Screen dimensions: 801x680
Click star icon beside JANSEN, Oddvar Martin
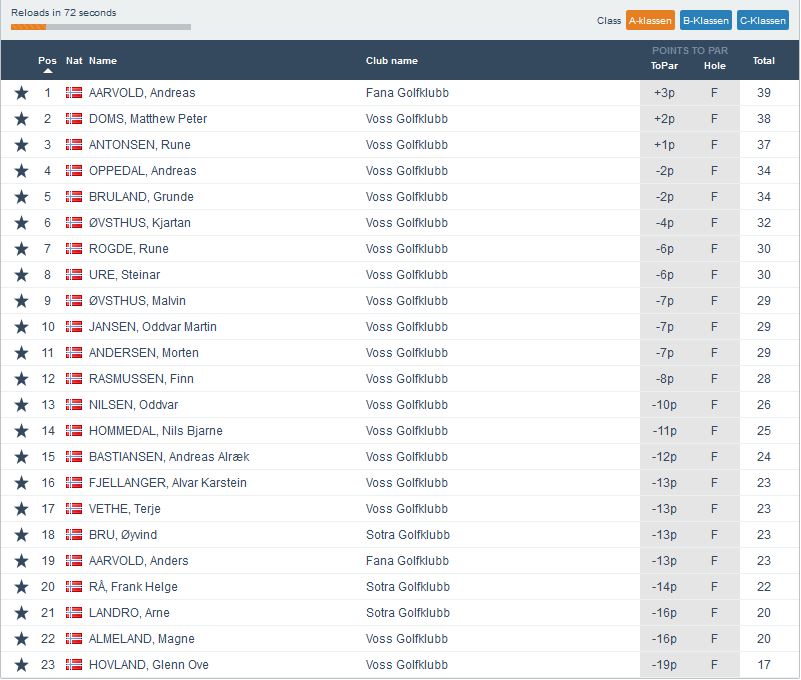pyautogui.click(x=21, y=327)
